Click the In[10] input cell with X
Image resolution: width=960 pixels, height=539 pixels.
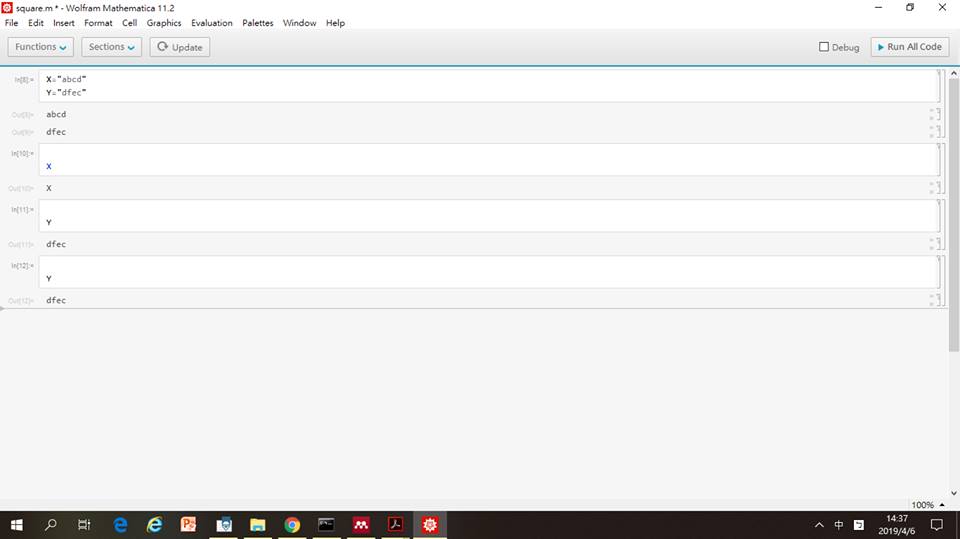pos(489,160)
